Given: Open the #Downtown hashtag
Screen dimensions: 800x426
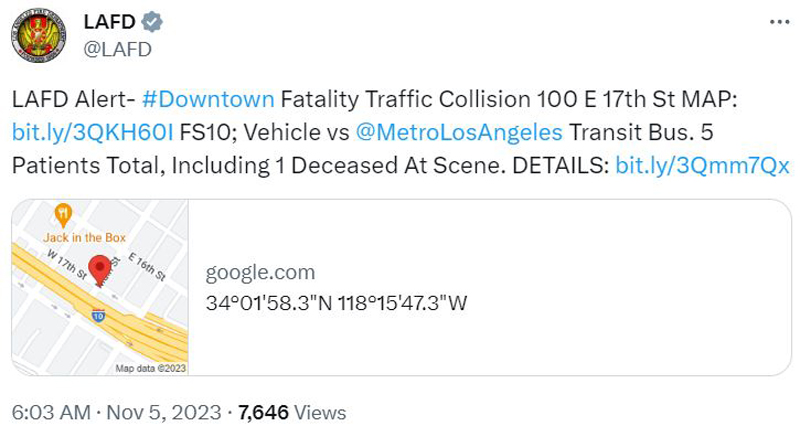Looking at the screenshot, I should point(208,99).
